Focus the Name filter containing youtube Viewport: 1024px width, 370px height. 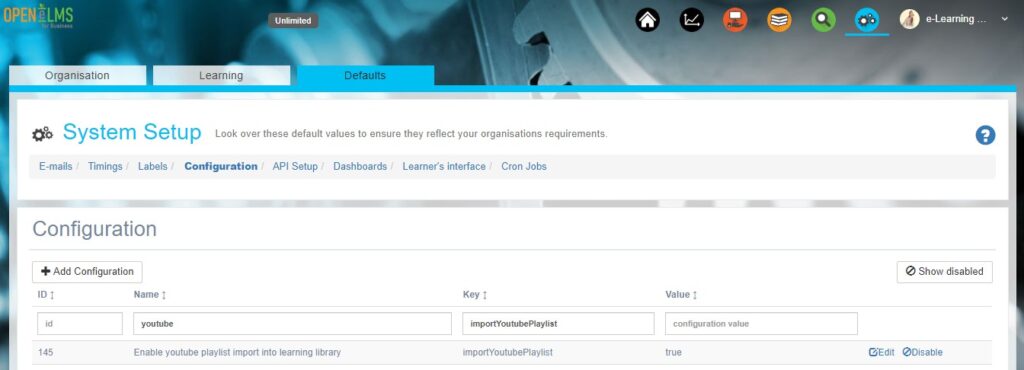point(293,324)
